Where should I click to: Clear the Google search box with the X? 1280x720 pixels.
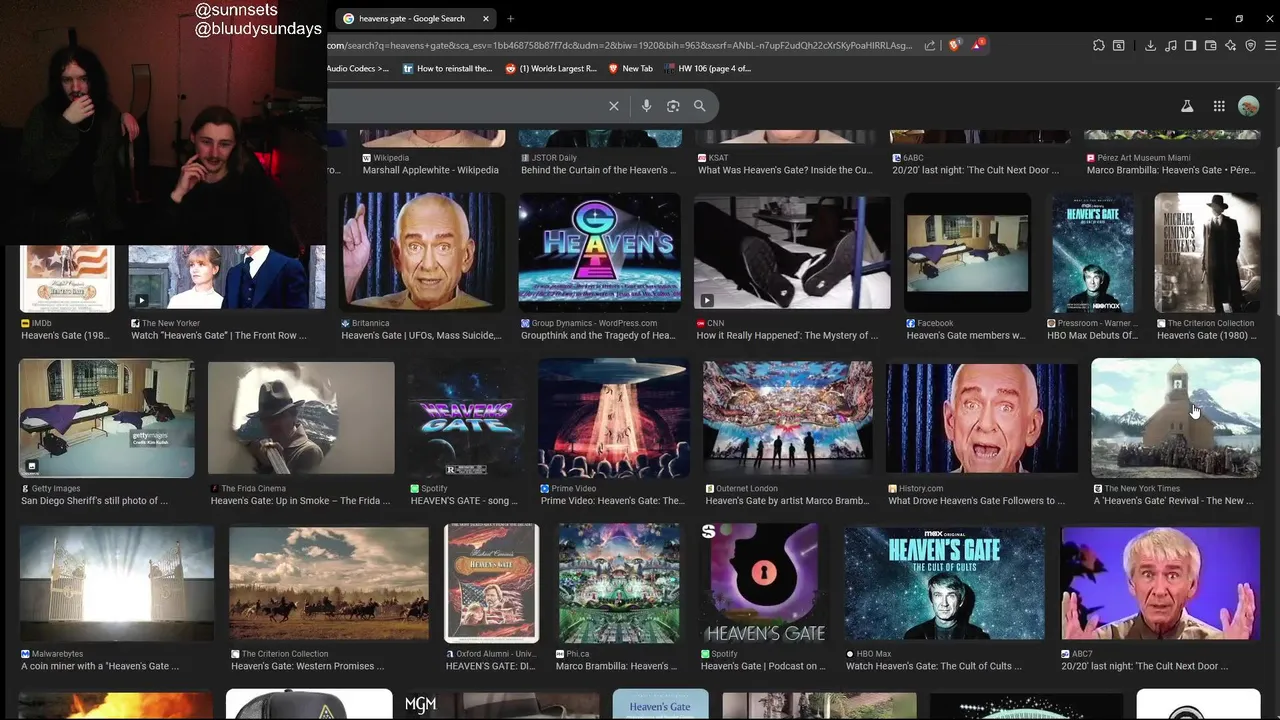[614, 106]
